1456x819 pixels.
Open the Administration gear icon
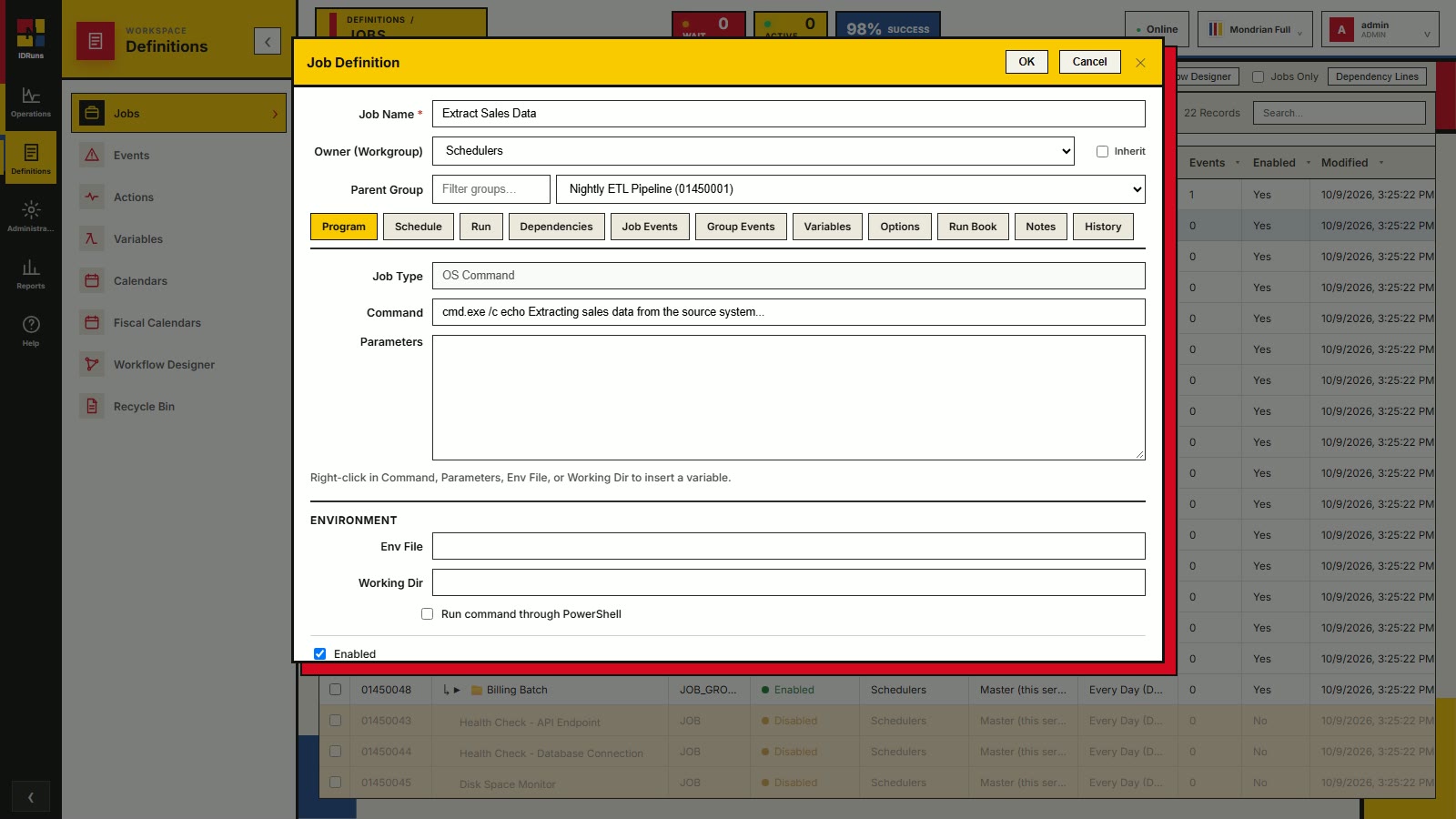[x=31, y=210]
